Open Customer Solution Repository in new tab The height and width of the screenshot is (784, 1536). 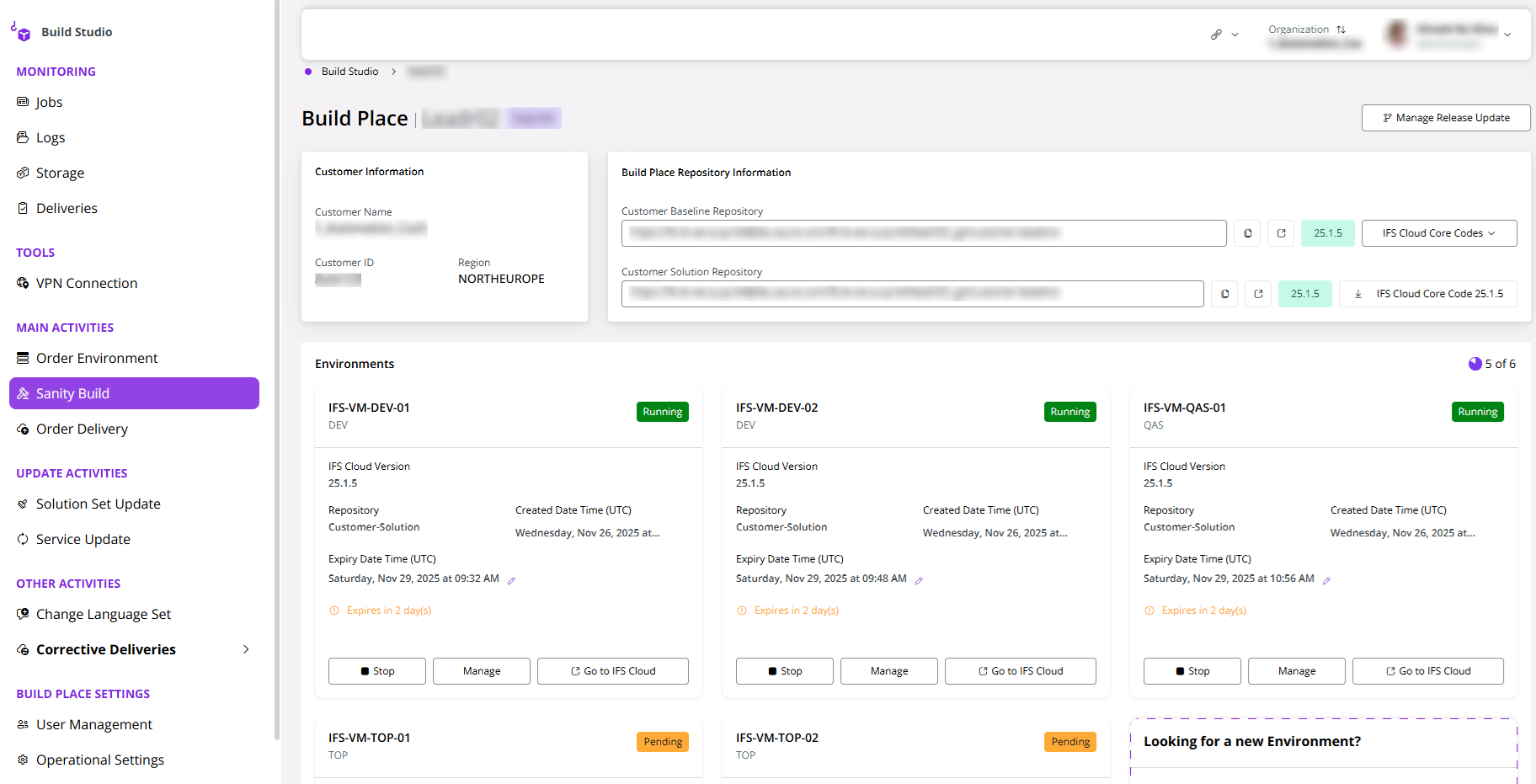[1258, 294]
